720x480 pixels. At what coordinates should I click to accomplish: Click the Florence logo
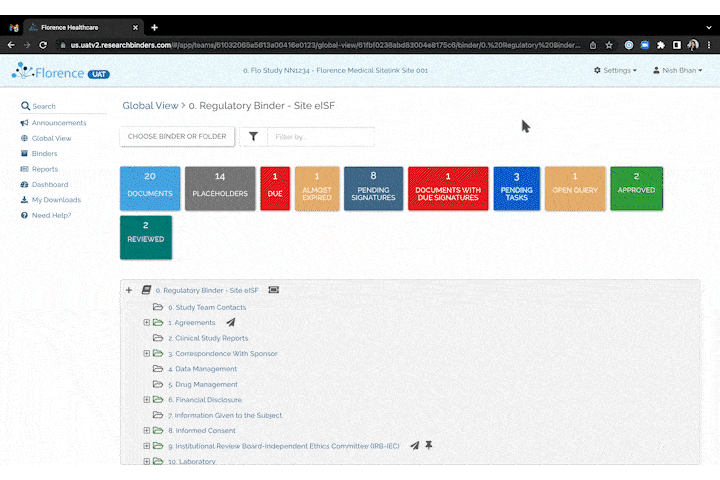60,72
